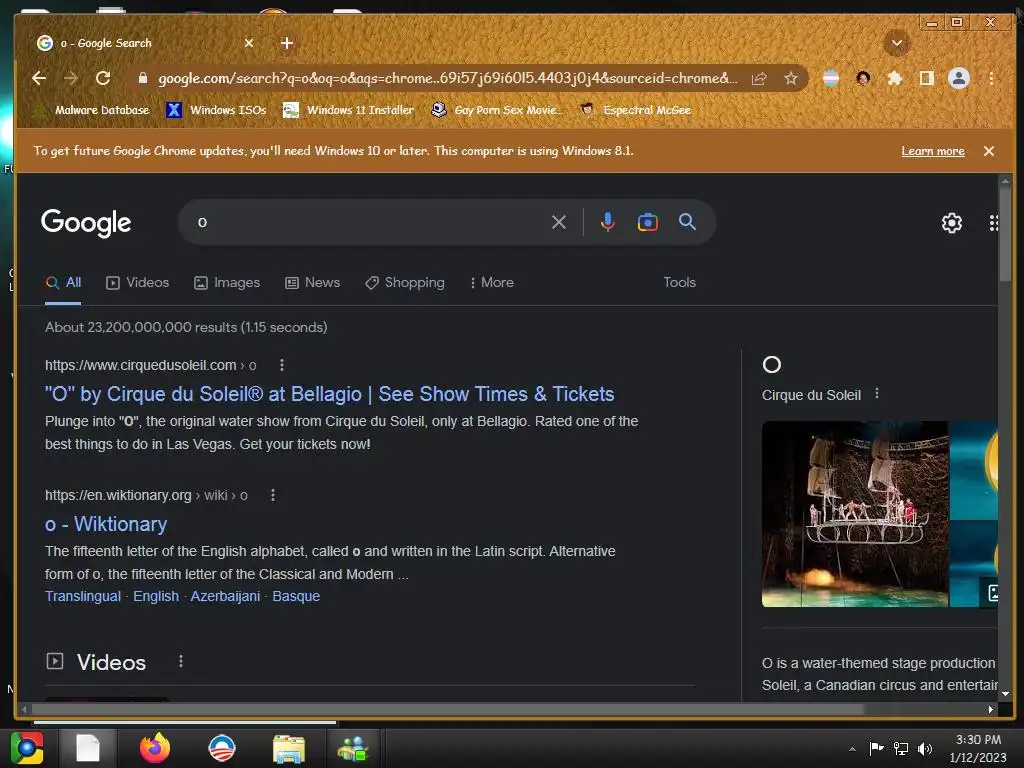
Task: Dismiss the Windows 8.1 update infobar
Action: pyautogui.click(x=989, y=151)
